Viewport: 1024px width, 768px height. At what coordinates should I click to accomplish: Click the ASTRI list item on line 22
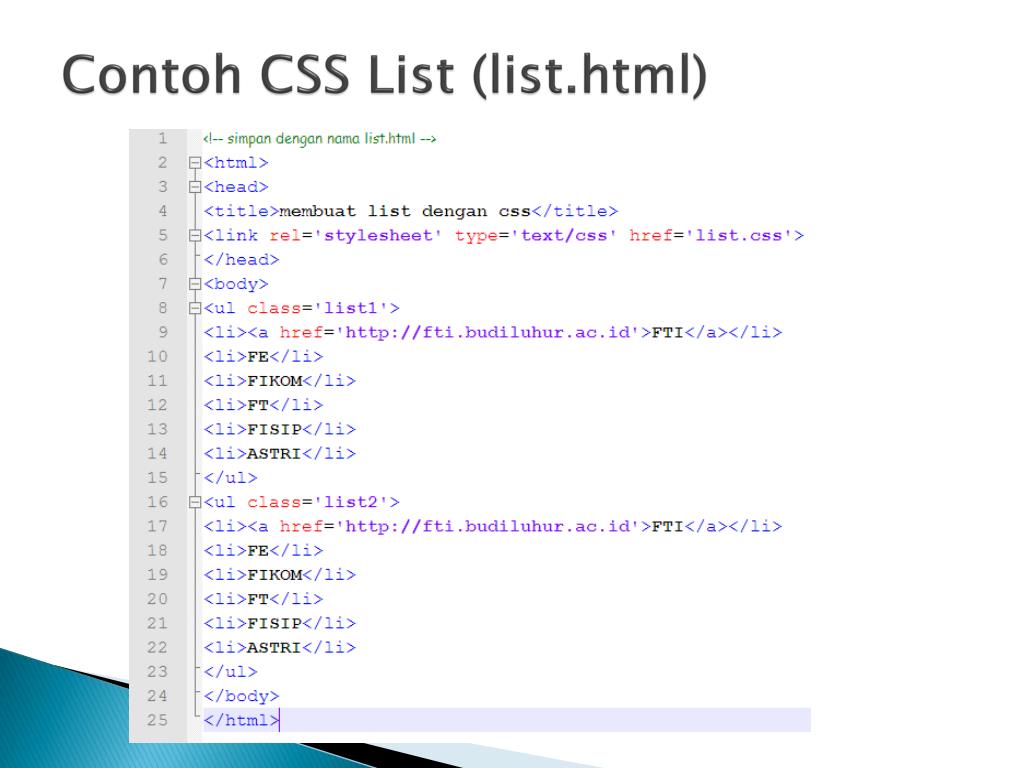click(x=280, y=648)
